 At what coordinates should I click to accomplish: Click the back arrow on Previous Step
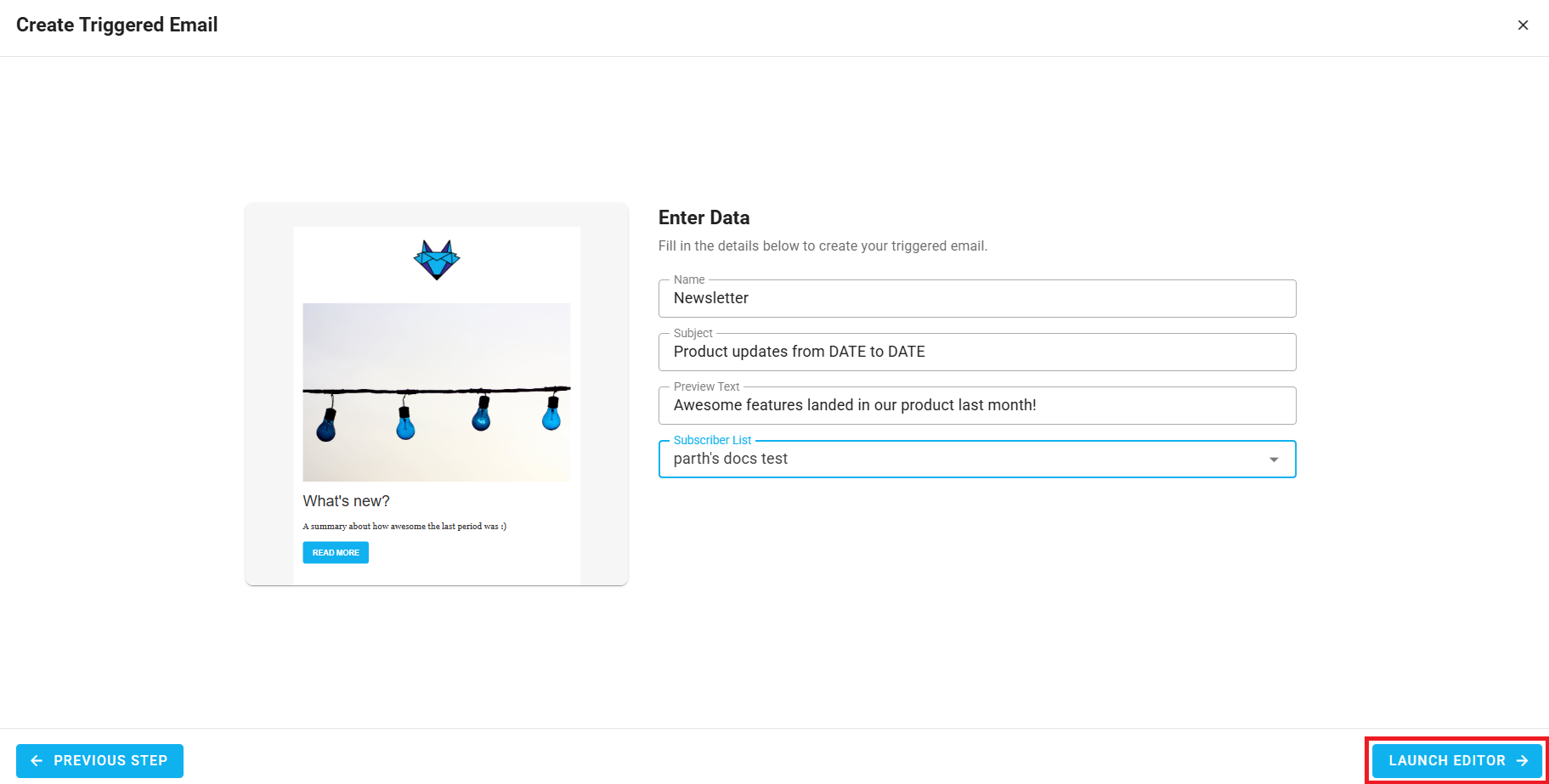point(36,760)
